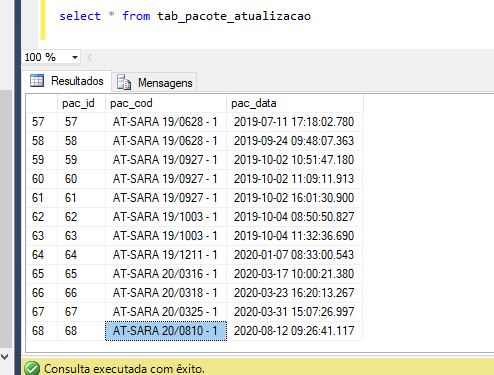Click the from keyword in the query
494x375 pixels.
[136, 16]
